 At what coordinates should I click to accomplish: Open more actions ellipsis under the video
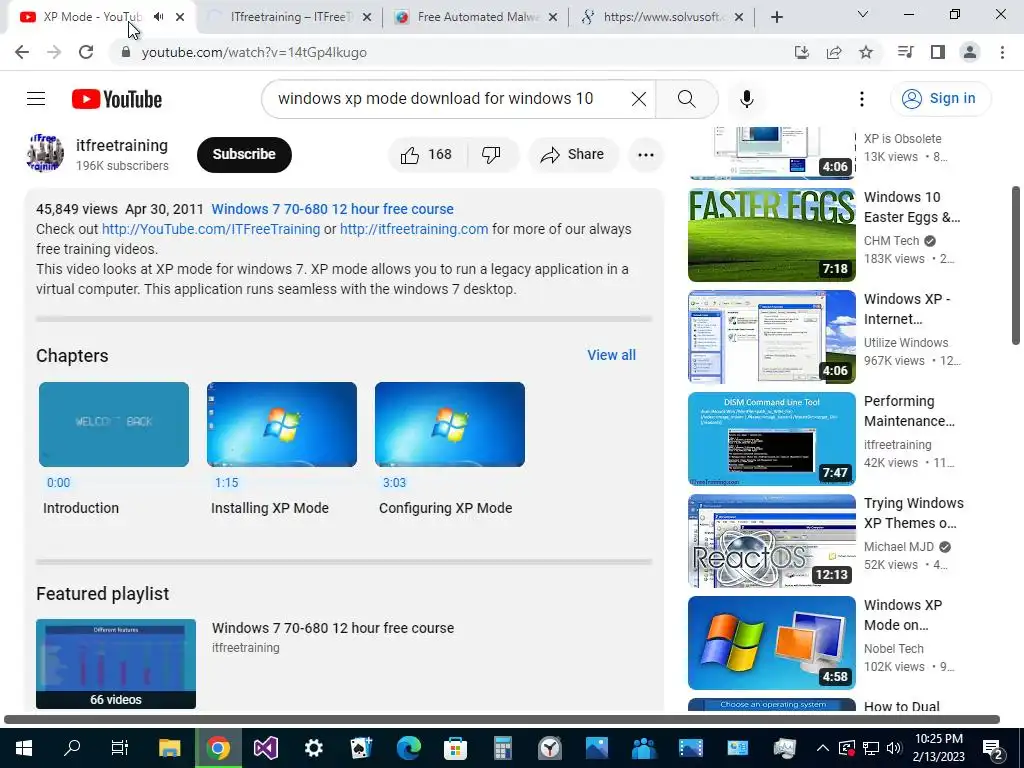tap(646, 155)
